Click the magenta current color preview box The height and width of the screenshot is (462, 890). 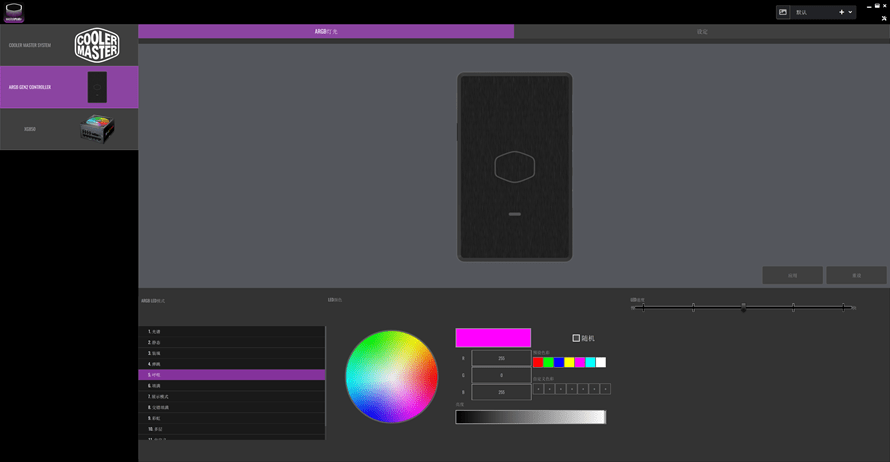tap(493, 338)
